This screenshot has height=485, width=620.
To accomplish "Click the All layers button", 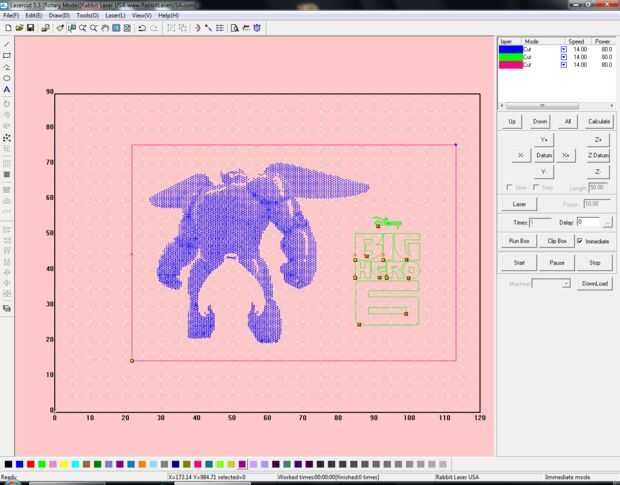I will (567, 121).
